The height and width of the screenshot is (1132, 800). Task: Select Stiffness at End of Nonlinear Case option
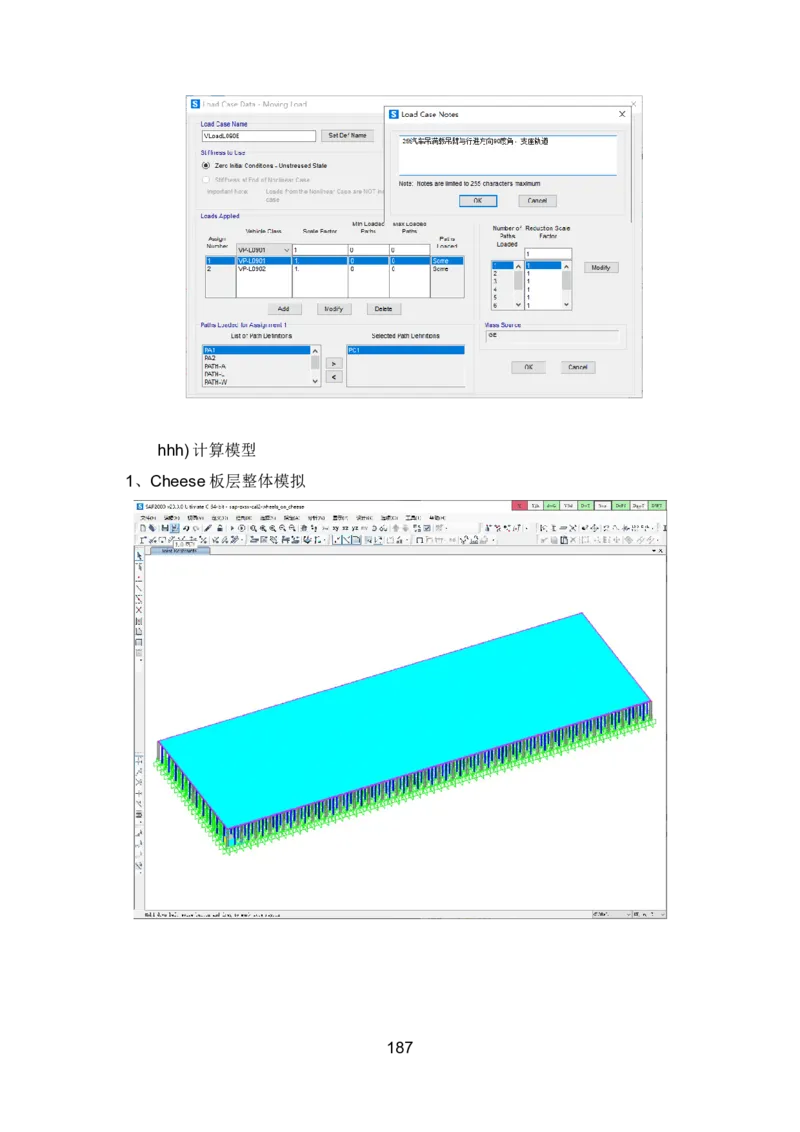(206, 180)
